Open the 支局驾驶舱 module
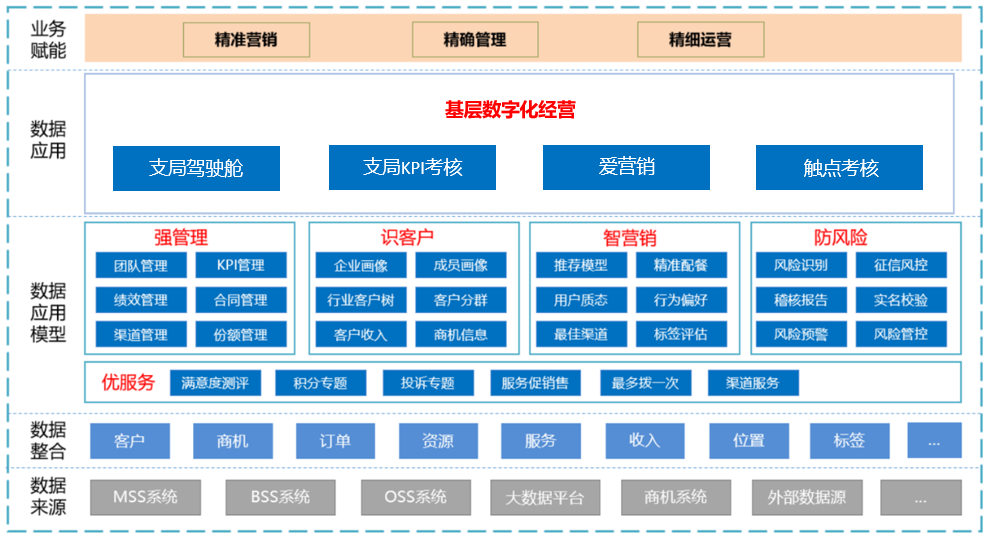This screenshot has height=542, width=992. pyautogui.click(x=196, y=168)
